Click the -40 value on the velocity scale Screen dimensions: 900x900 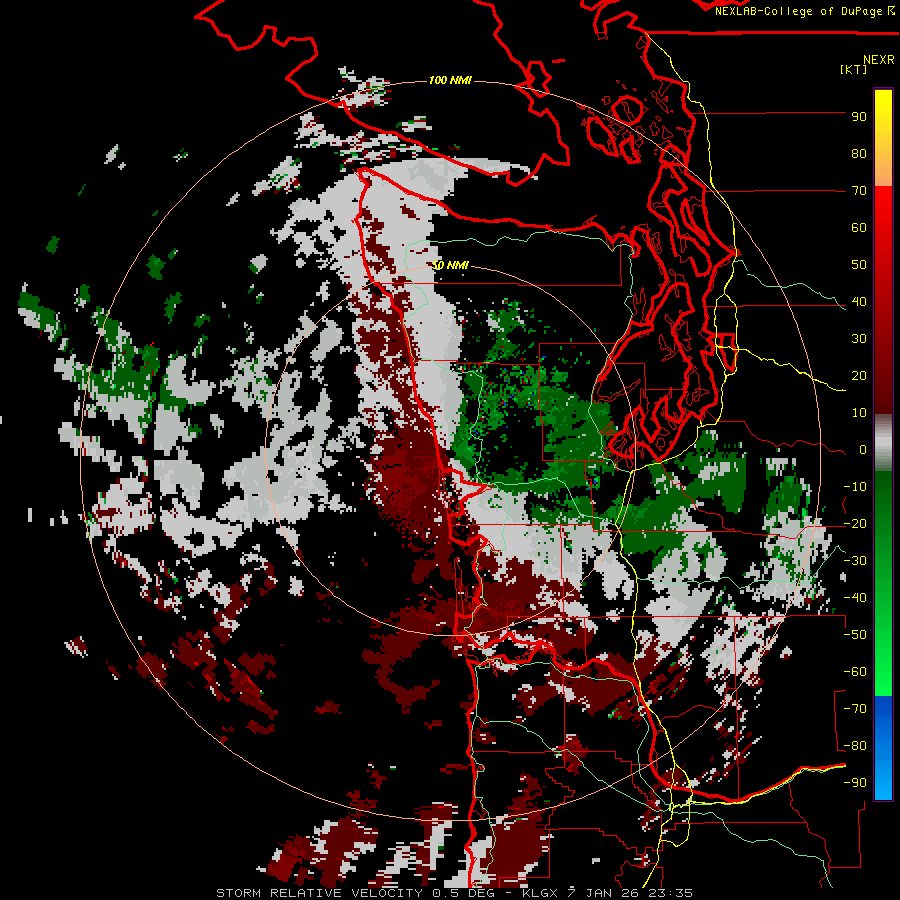[855, 598]
